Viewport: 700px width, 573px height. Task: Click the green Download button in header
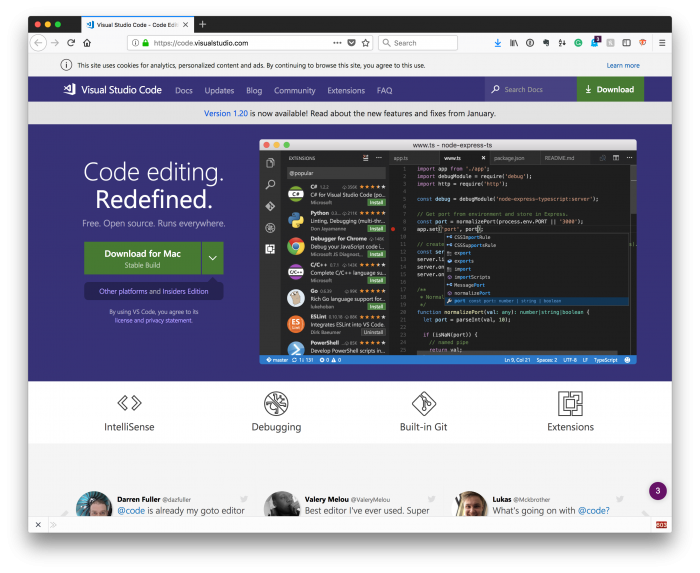coord(610,89)
